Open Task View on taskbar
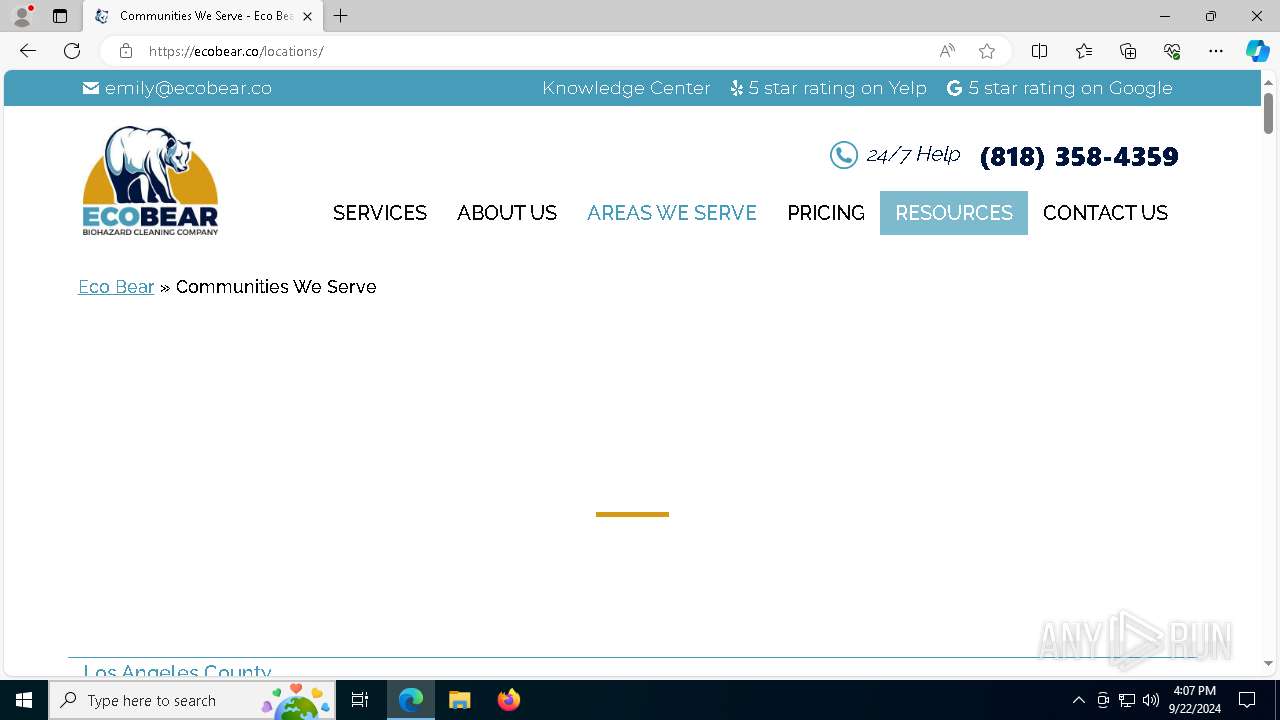This screenshot has width=1280, height=720. point(360,700)
